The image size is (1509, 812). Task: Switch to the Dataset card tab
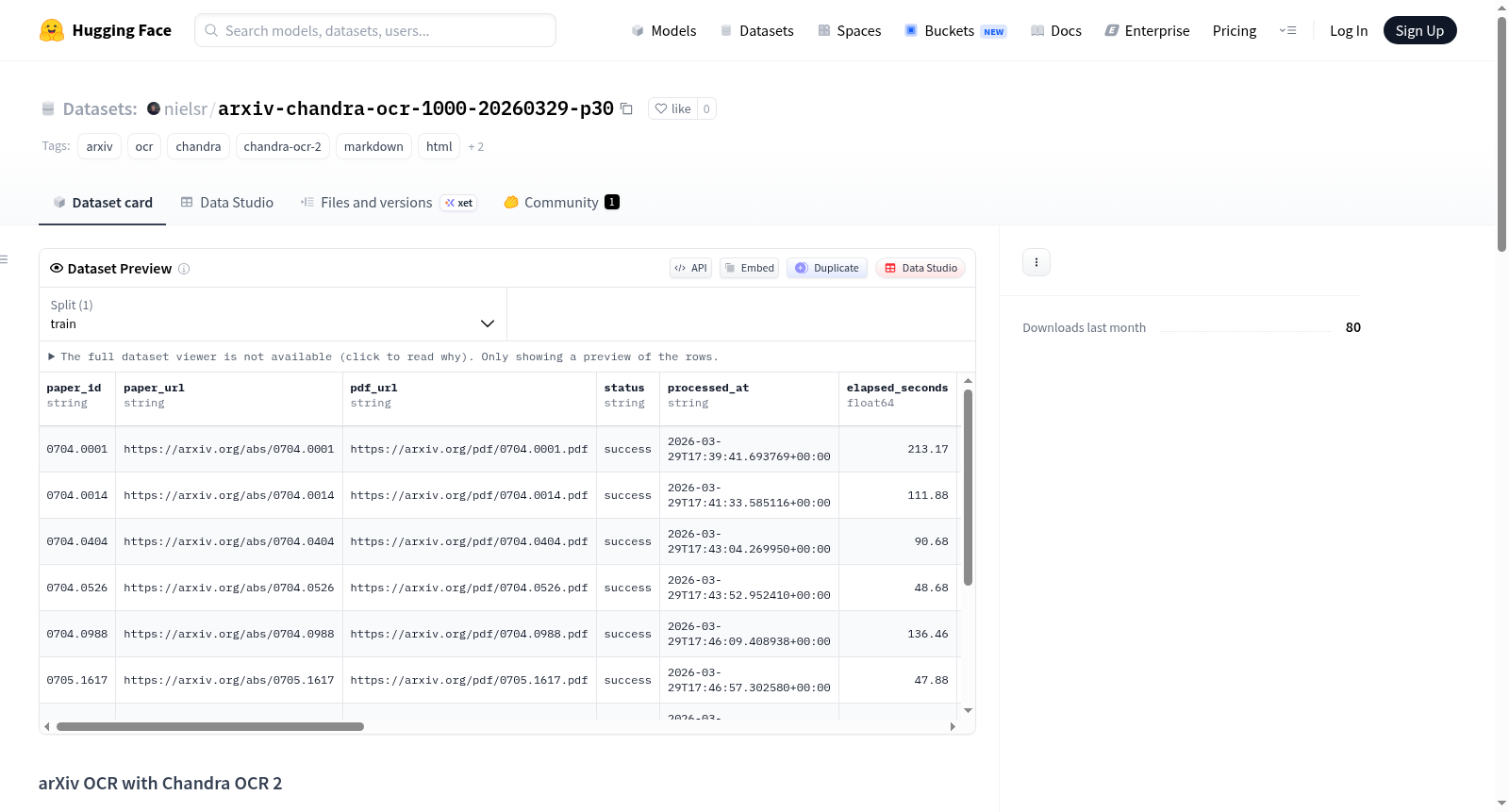[103, 203]
